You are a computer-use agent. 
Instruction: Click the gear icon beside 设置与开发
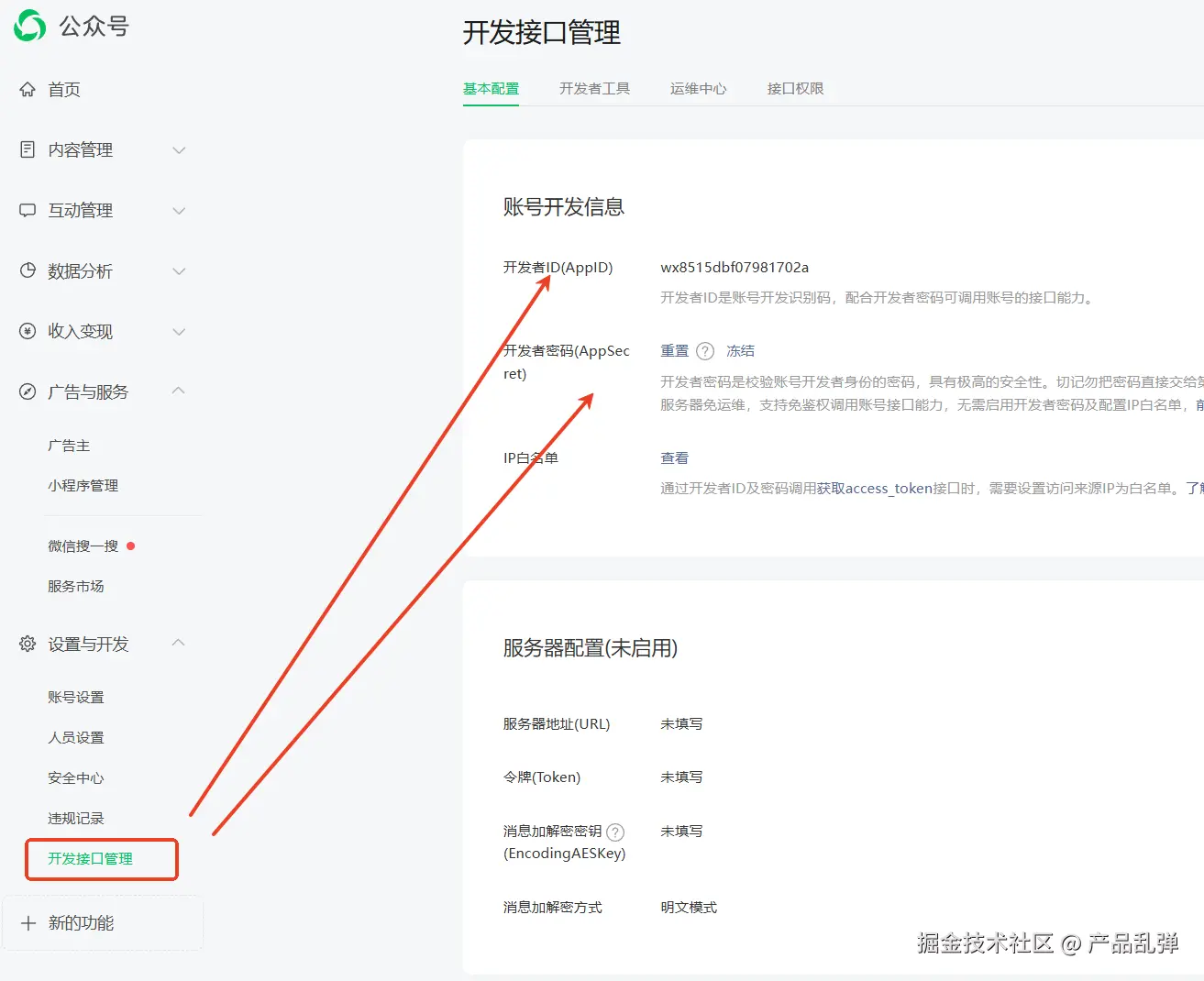tap(28, 644)
